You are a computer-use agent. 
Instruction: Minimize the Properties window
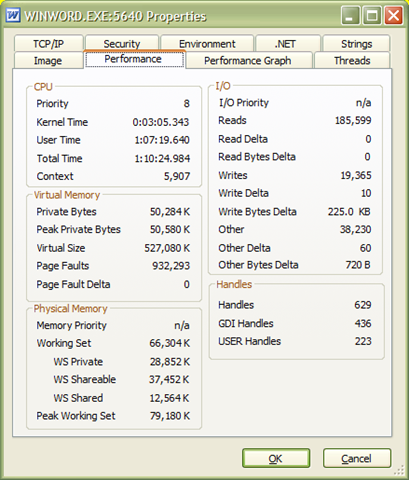click(x=350, y=15)
